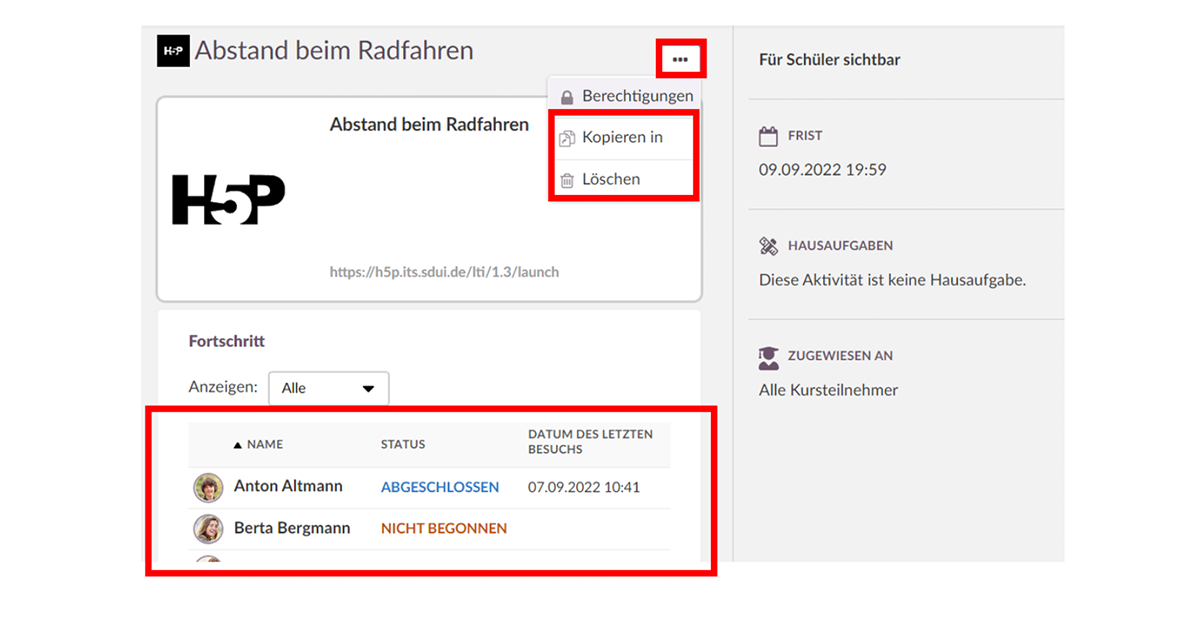Choose Kopieren in from the menu
1200x628 pixels.
click(x=622, y=138)
